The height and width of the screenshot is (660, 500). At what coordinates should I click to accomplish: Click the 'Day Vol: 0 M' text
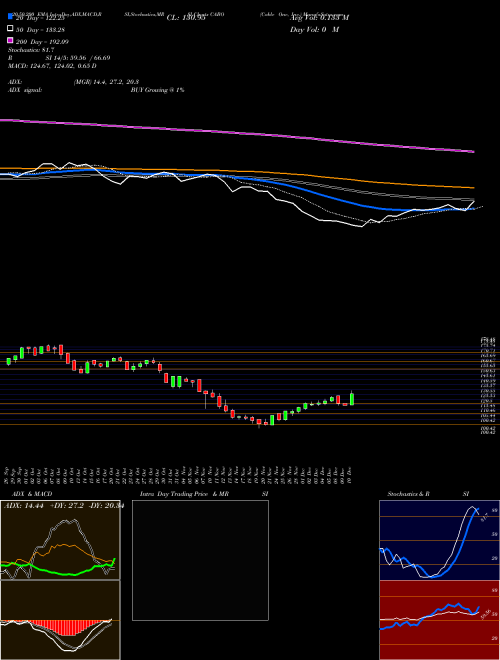314,29
